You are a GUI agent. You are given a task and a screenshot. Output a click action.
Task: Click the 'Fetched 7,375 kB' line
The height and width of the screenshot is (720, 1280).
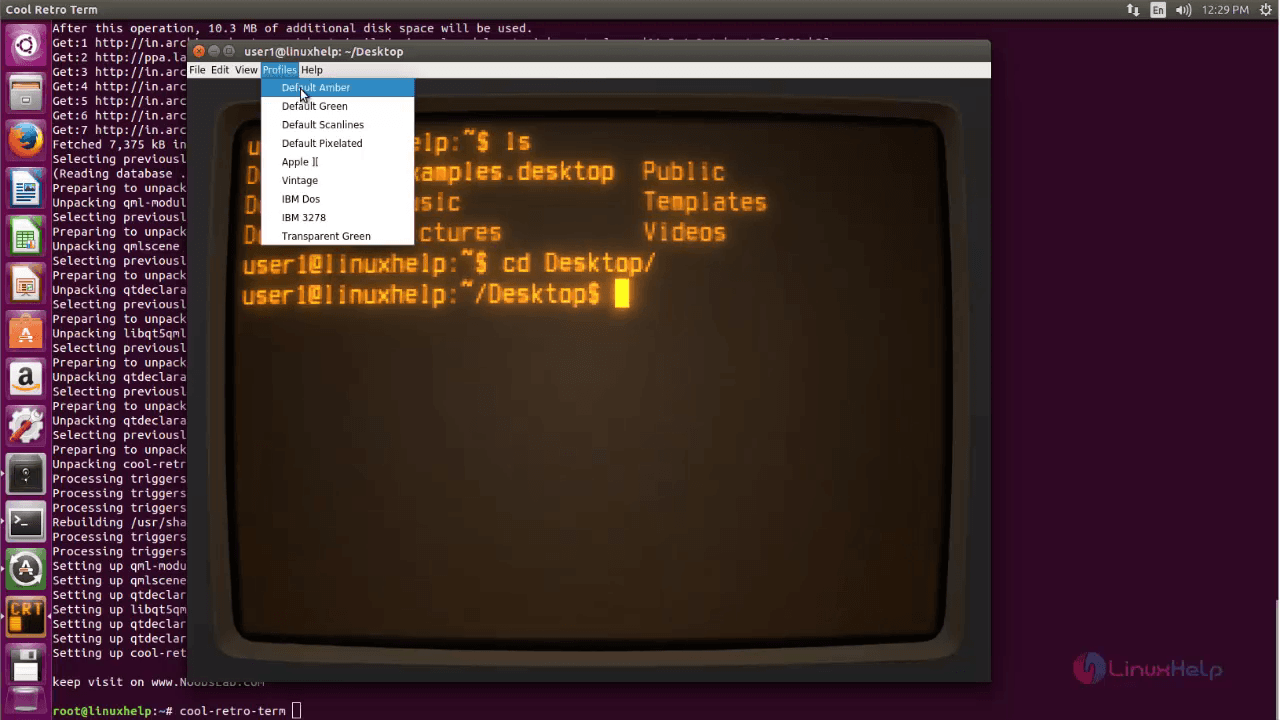[x=119, y=145]
